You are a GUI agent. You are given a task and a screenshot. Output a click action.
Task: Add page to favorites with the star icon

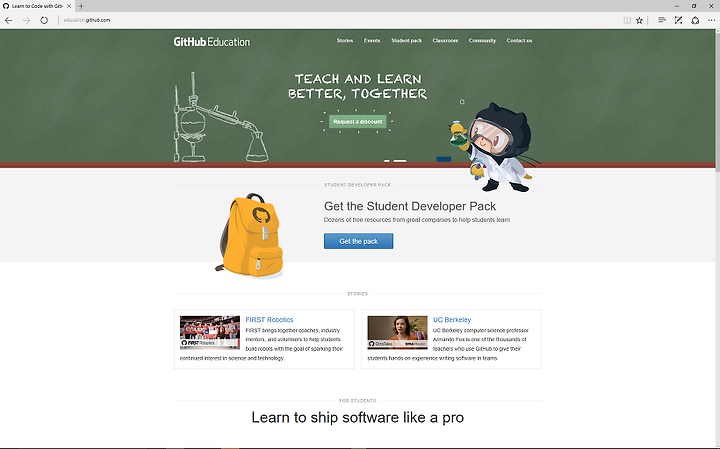pyautogui.click(x=639, y=20)
